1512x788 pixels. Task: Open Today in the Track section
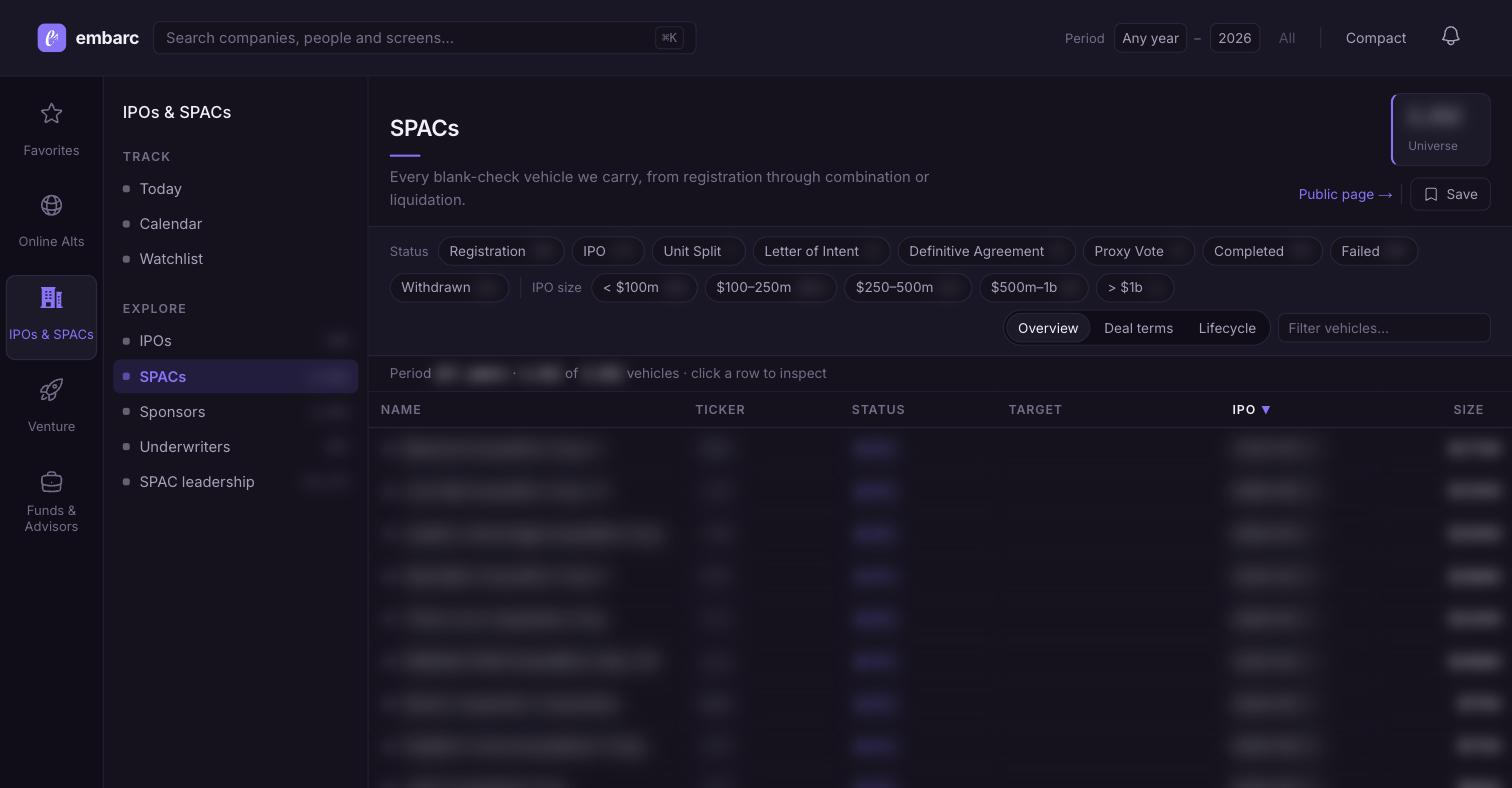click(x=235, y=189)
